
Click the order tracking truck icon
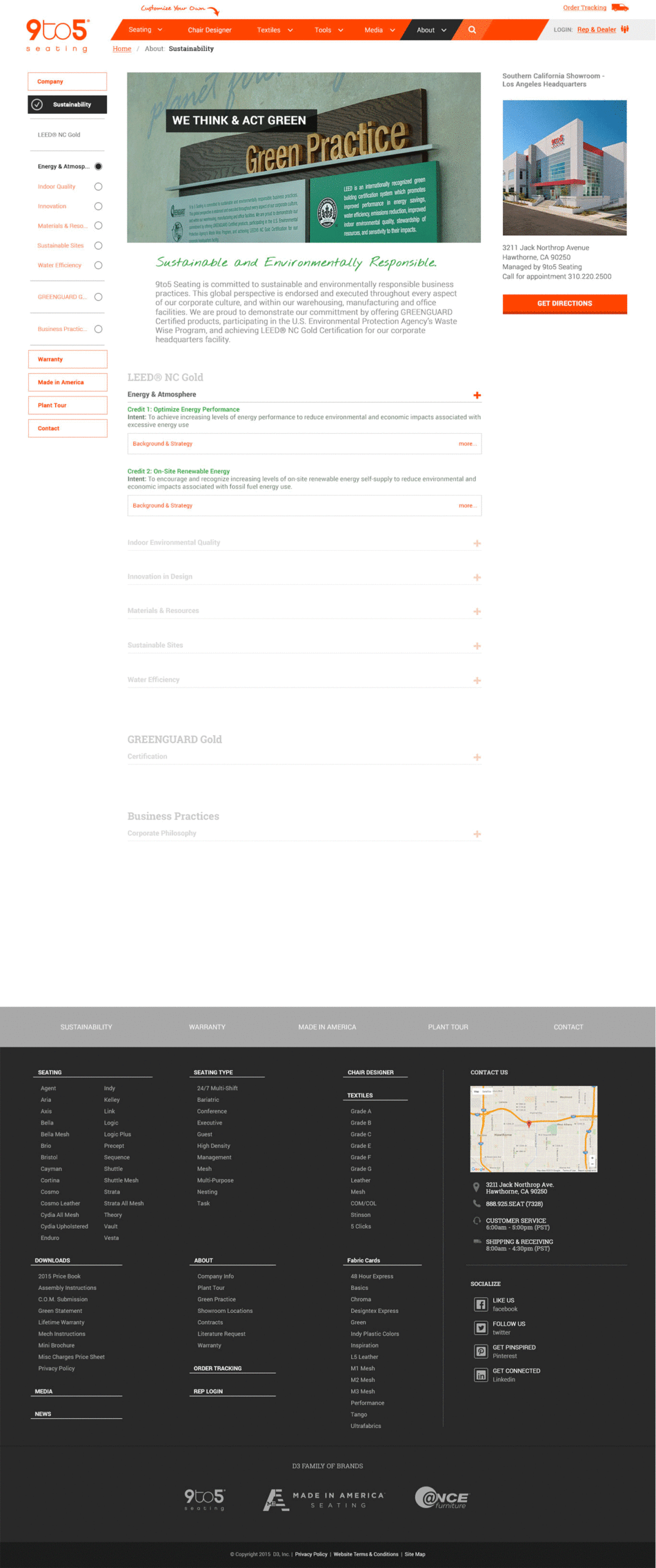620,8
